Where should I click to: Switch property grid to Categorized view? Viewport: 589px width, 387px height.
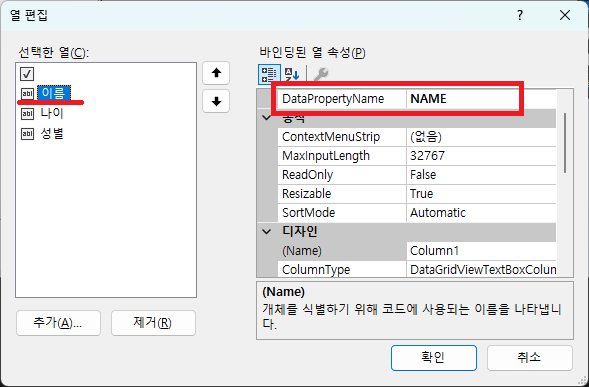269,74
